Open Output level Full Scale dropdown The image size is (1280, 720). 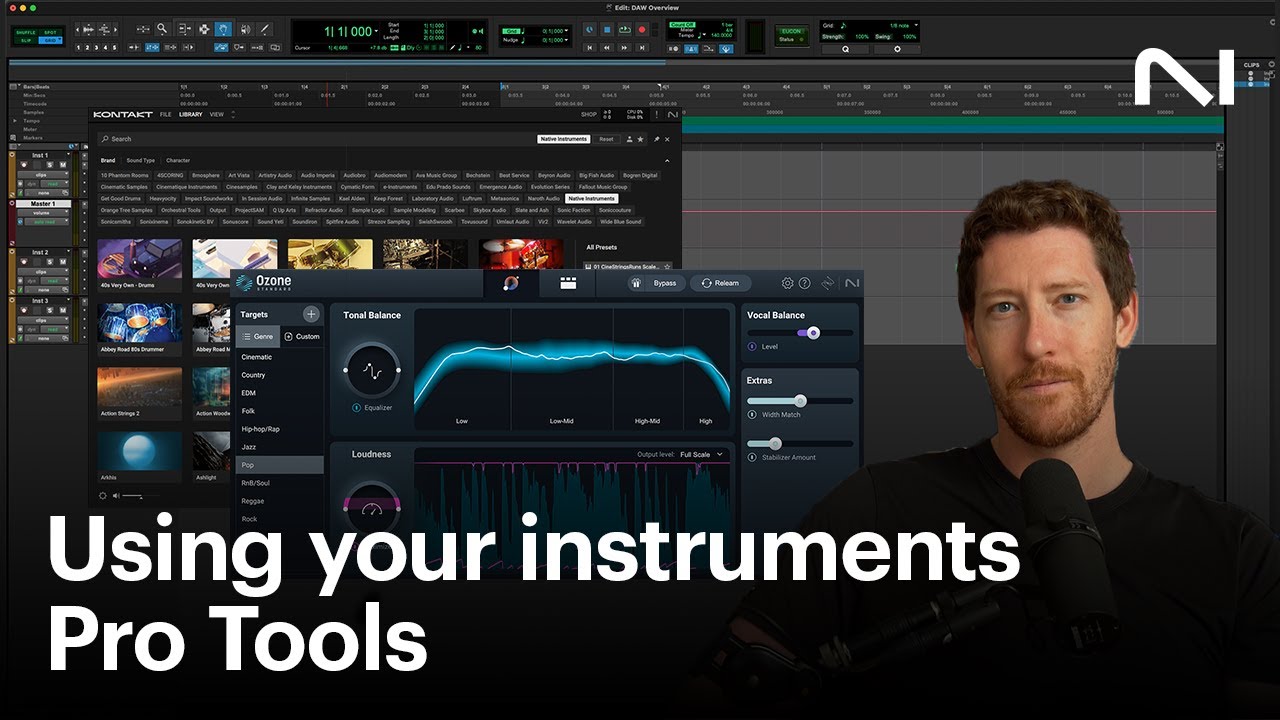click(702, 454)
